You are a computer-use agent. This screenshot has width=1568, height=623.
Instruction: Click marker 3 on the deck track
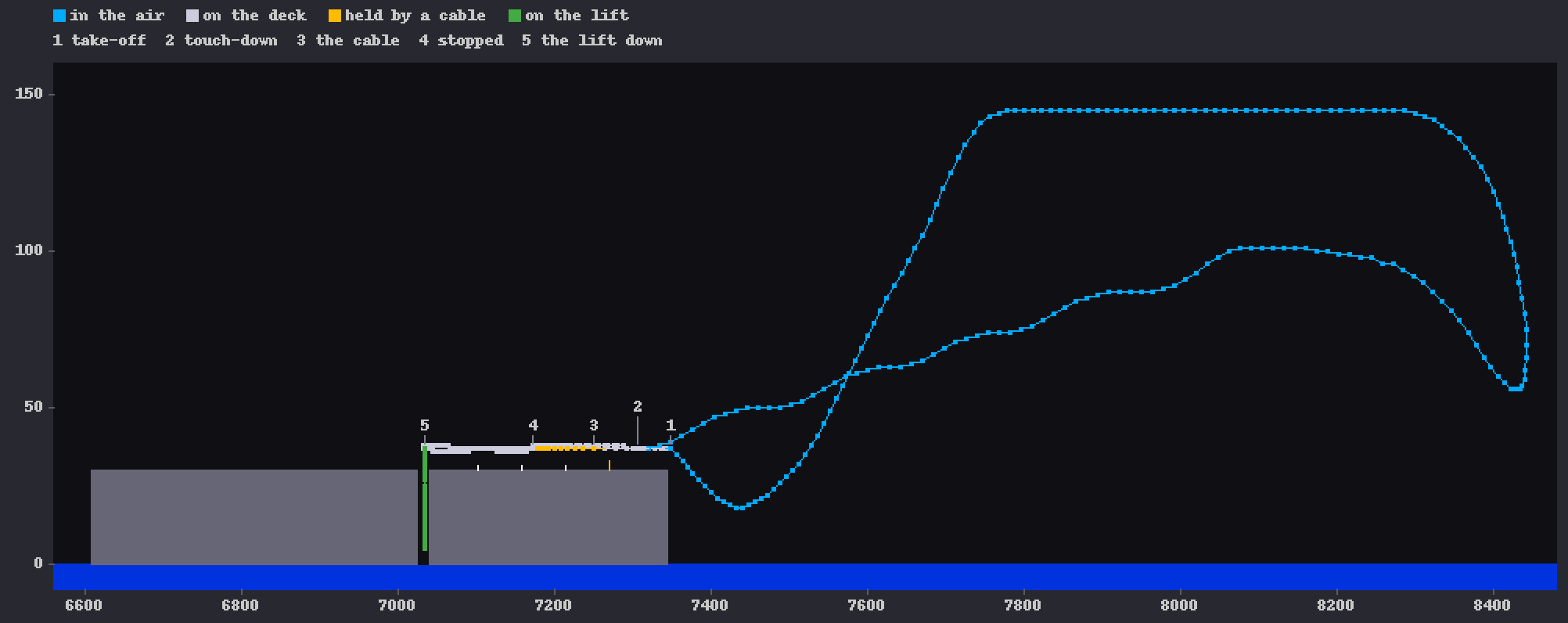click(x=594, y=426)
